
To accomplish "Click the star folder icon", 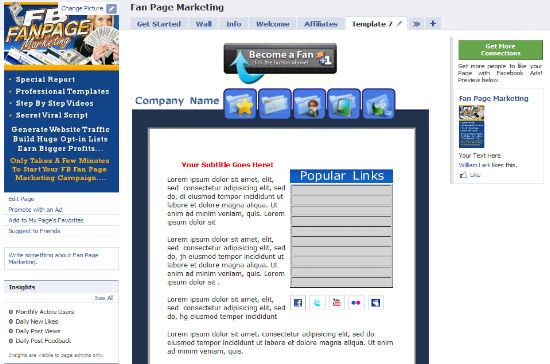I will point(240,104).
